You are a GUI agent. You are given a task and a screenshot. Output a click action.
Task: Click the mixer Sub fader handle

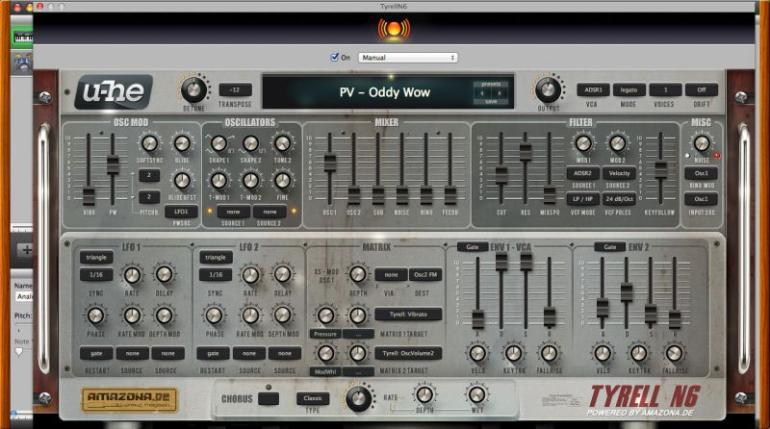[378, 196]
